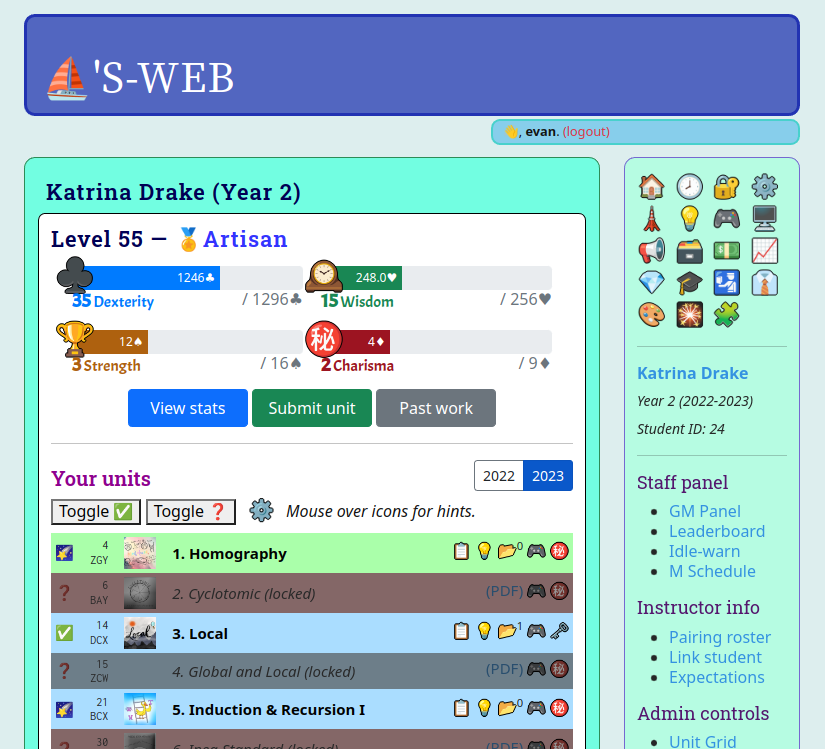Open the green puzzle piece icon
Viewport: 825px width, 749px height.
(x=726, y=315)
